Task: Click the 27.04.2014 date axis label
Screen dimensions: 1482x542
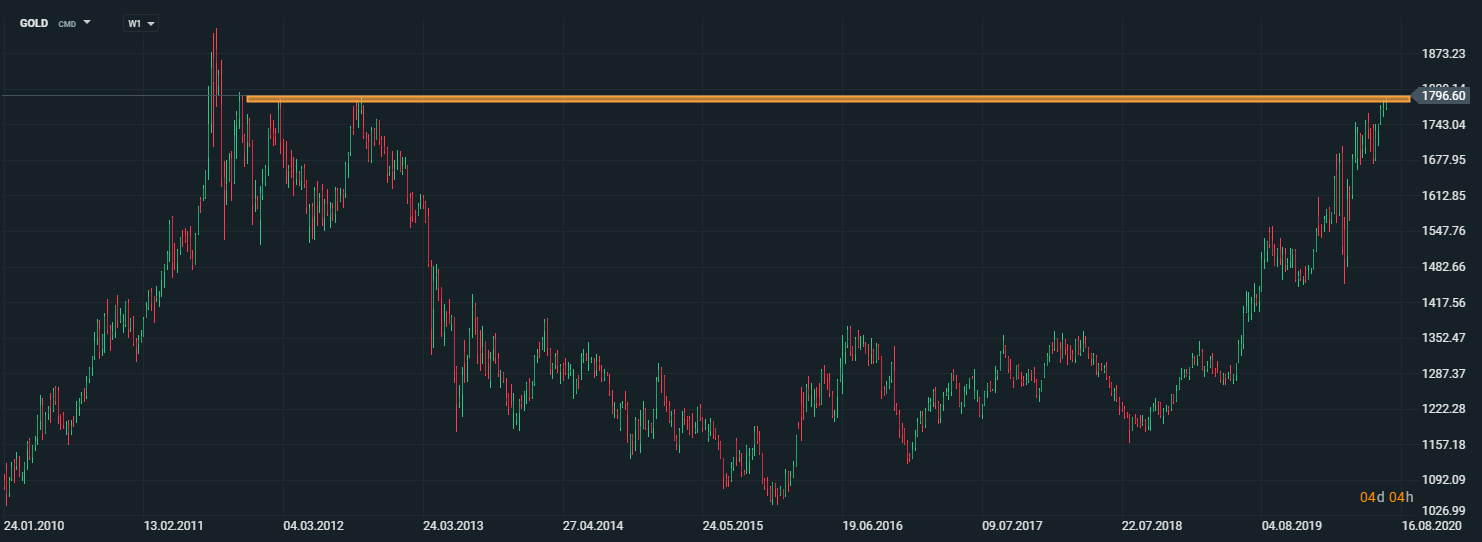Action: click(593, 524)
